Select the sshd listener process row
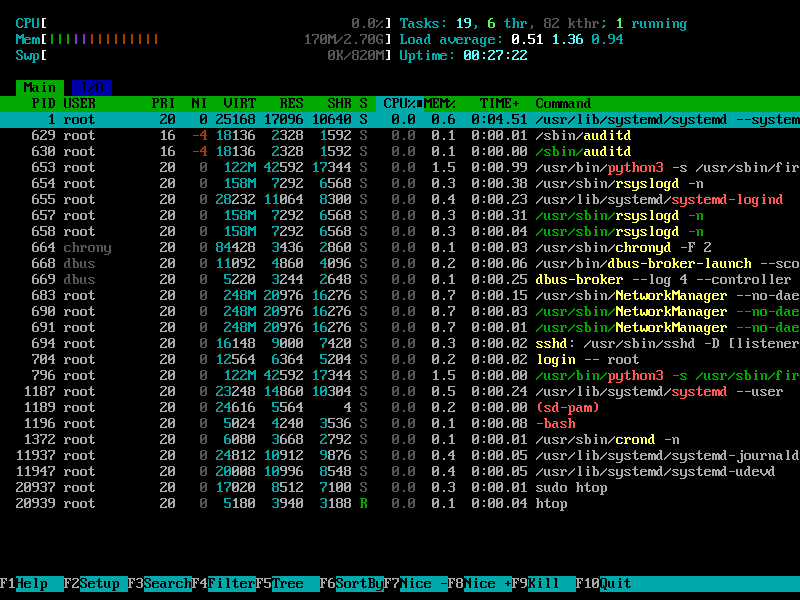 400,343
